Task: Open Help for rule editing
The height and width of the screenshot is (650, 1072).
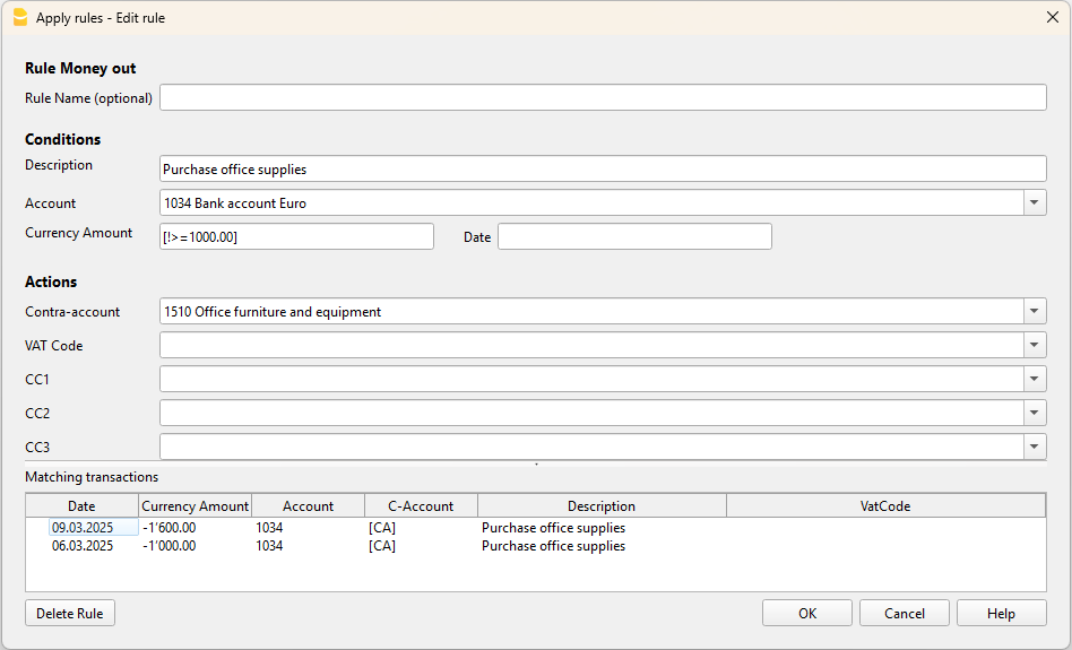Action: (x=1001, y=612)
